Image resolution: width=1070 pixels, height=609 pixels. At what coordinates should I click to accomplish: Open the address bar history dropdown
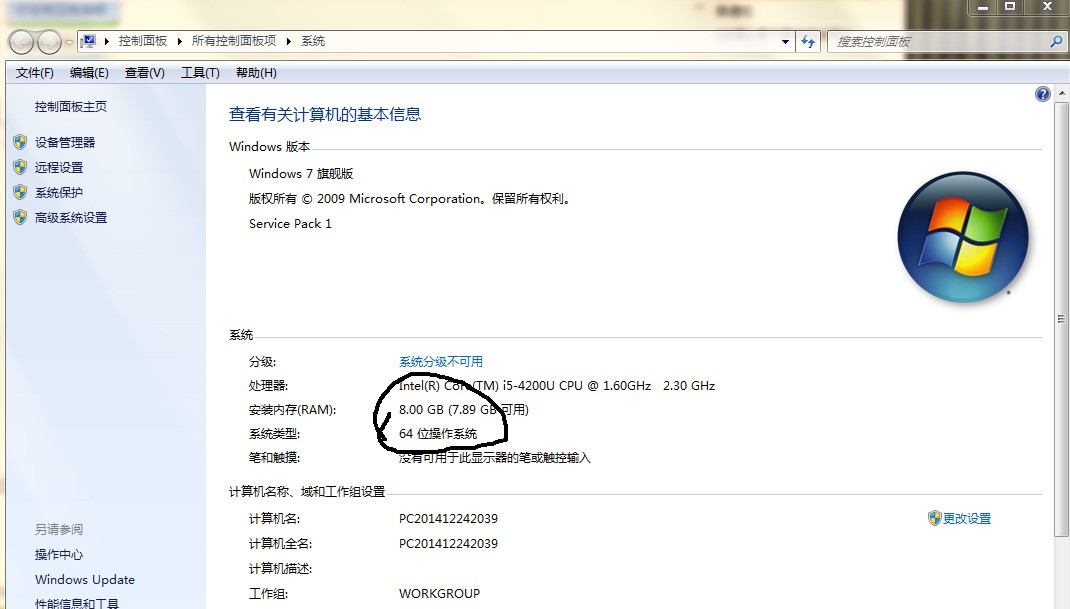point(785,42)
